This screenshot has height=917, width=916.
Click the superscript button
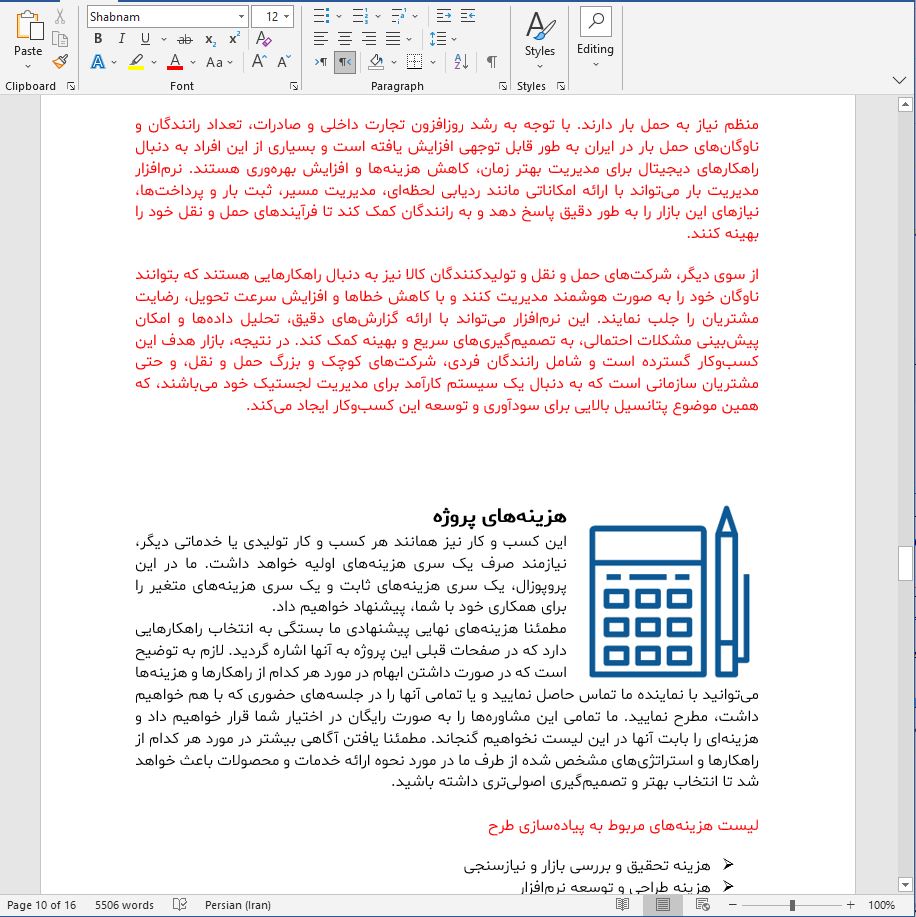coord(234,39)
